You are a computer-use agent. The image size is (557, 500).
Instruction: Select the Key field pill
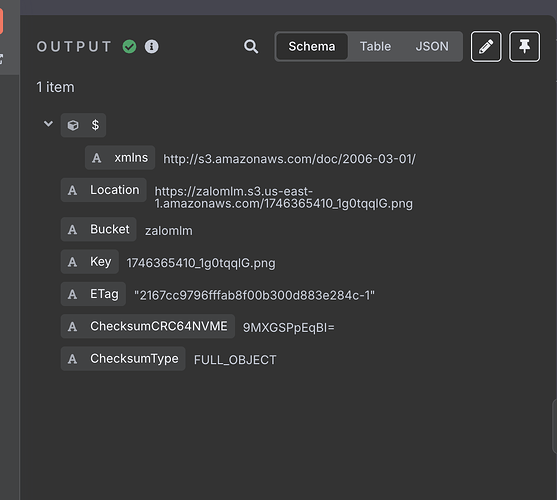tap(90, 262)
